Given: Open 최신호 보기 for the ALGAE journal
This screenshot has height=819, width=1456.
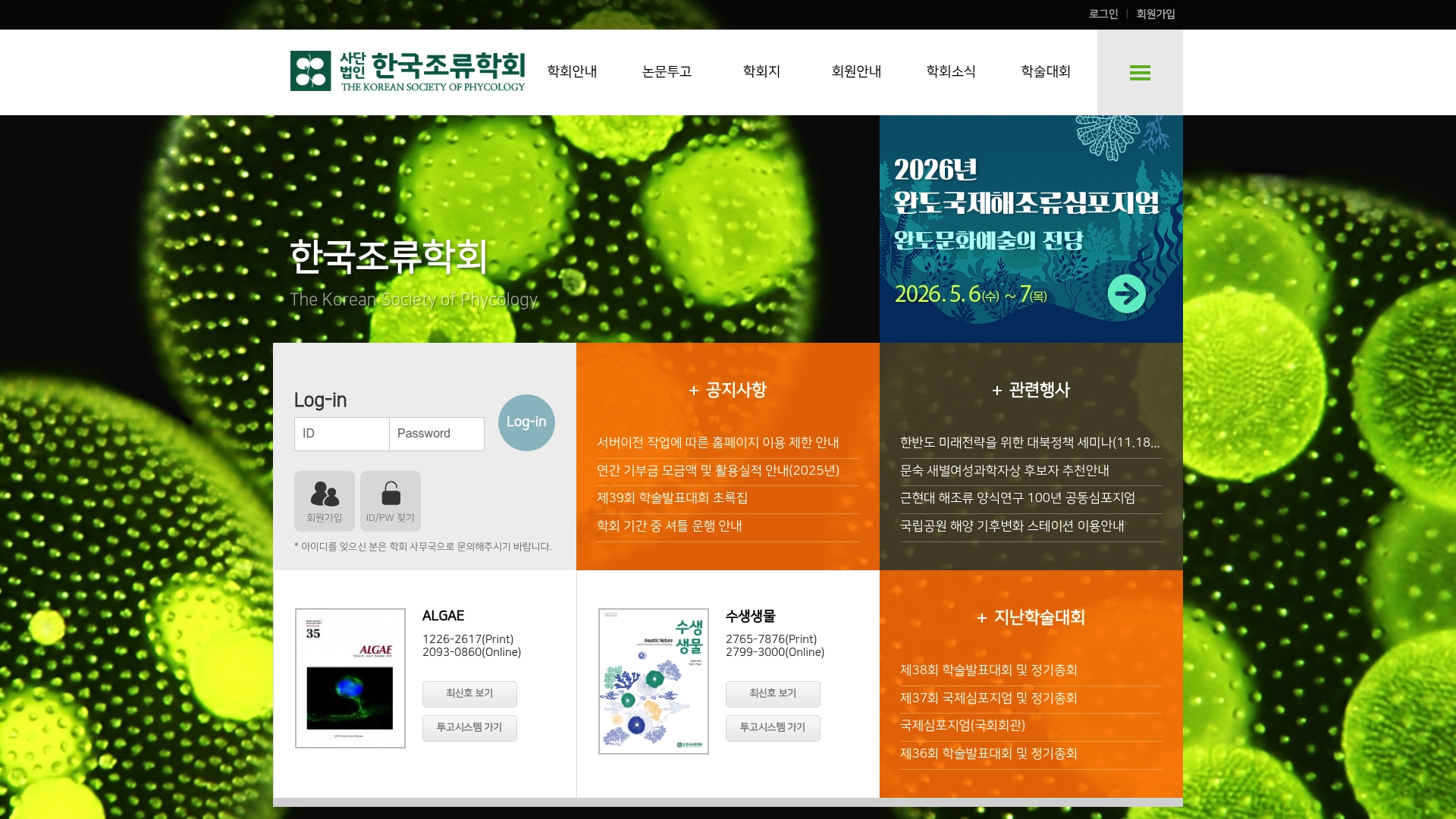Looking at the screenshot, I should coord(469,694).
